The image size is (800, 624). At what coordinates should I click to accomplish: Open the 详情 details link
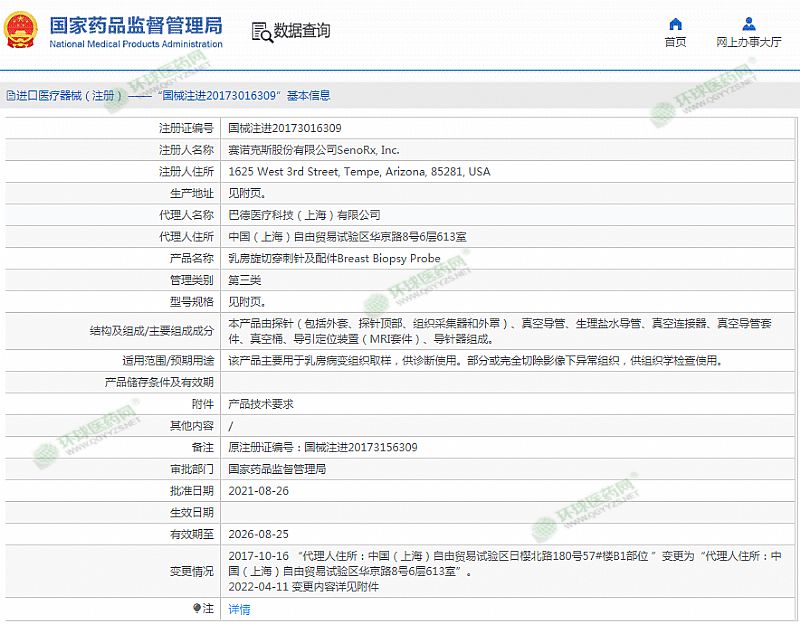coord(239,609)
